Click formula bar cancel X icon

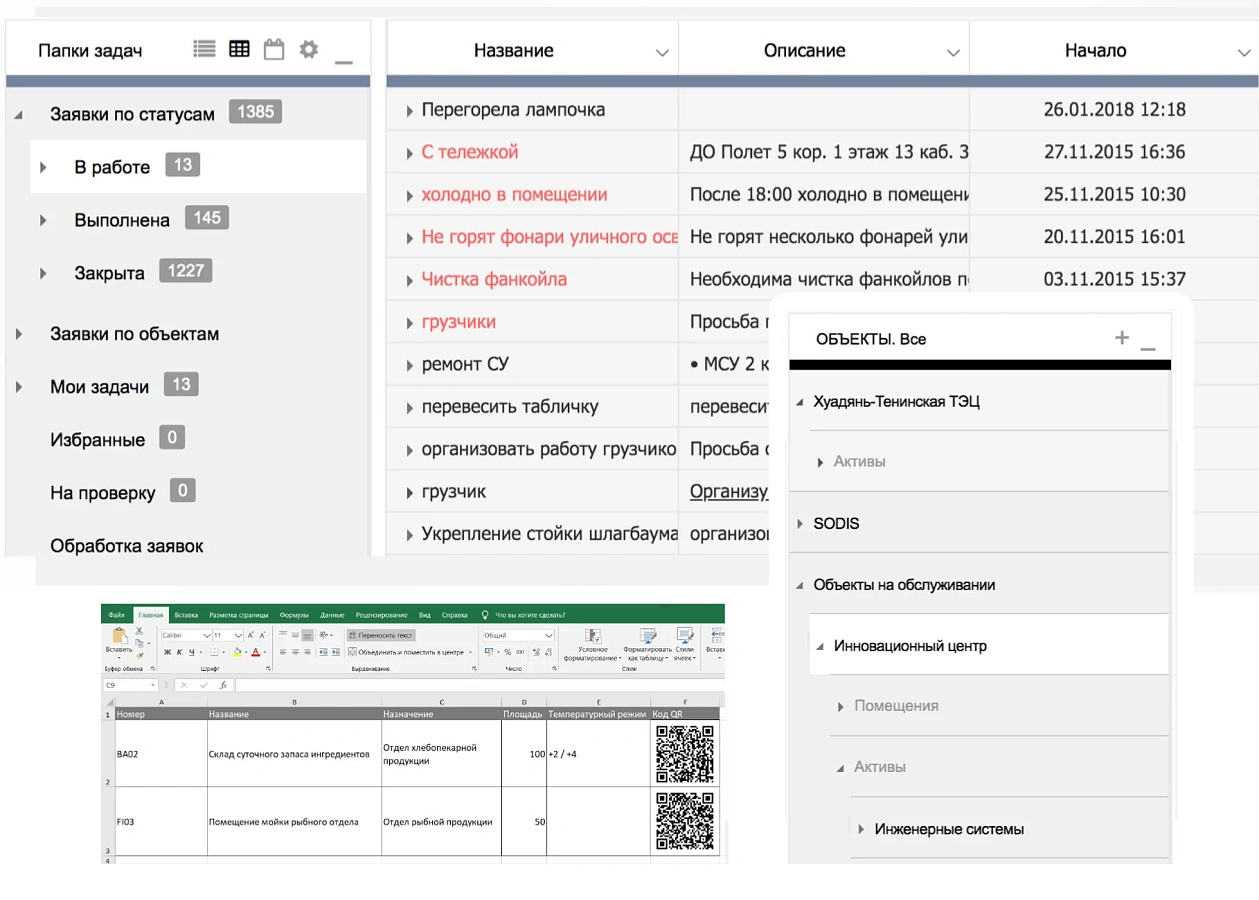click(x=184, y=685)
